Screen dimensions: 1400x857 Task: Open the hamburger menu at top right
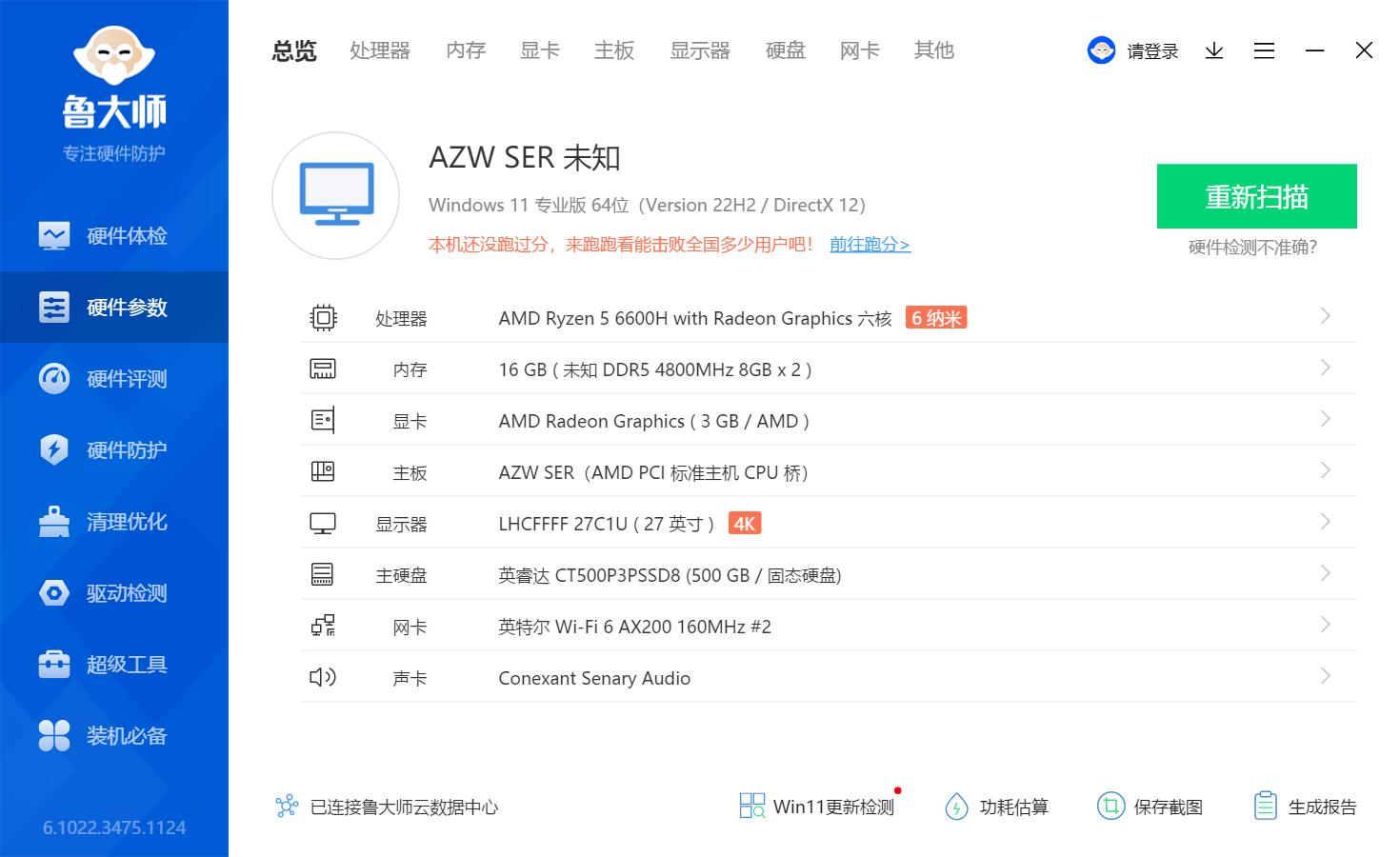[x=1264, y=50]
